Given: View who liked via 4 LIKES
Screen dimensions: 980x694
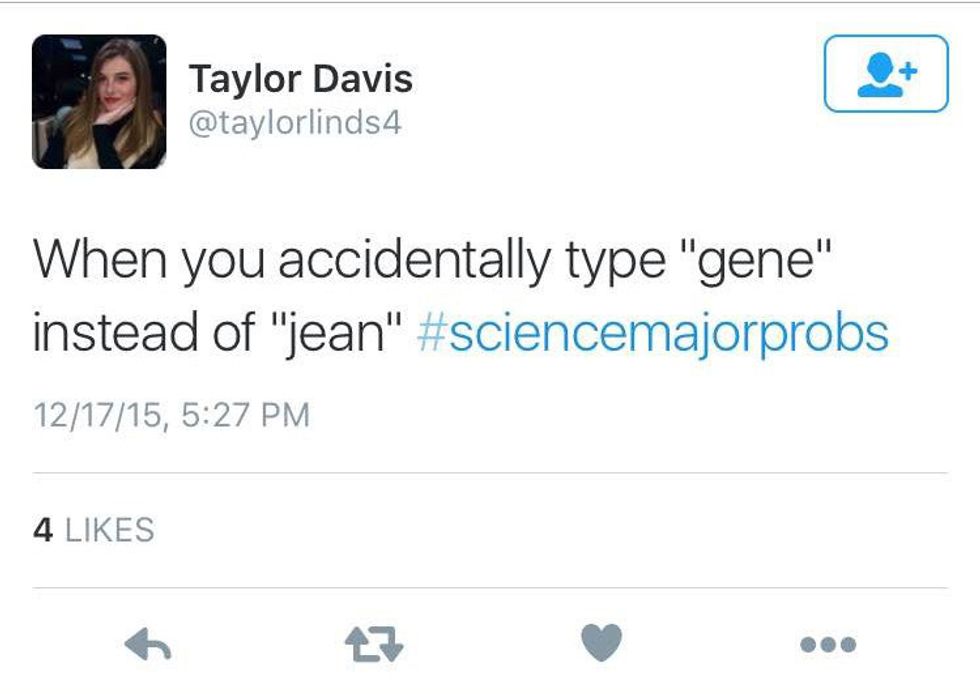Looking at the screenshot, I should point(94,529).
